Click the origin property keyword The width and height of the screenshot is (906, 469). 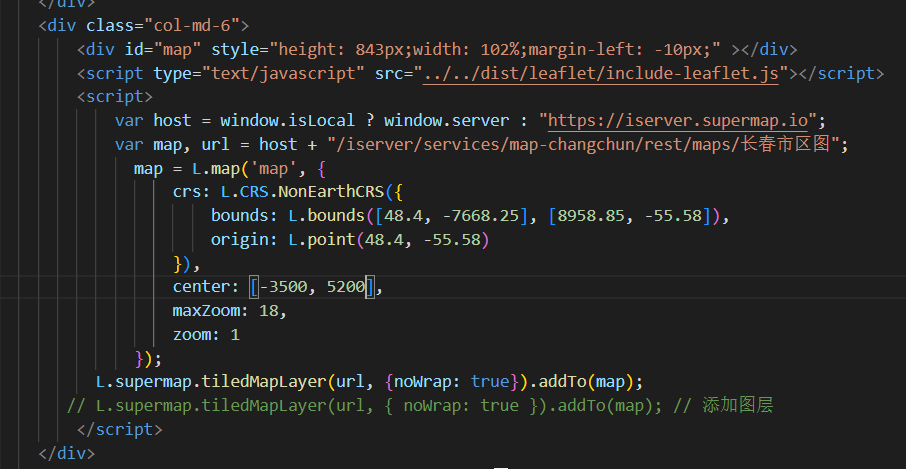pyautogui.click(x=240, y=239)
